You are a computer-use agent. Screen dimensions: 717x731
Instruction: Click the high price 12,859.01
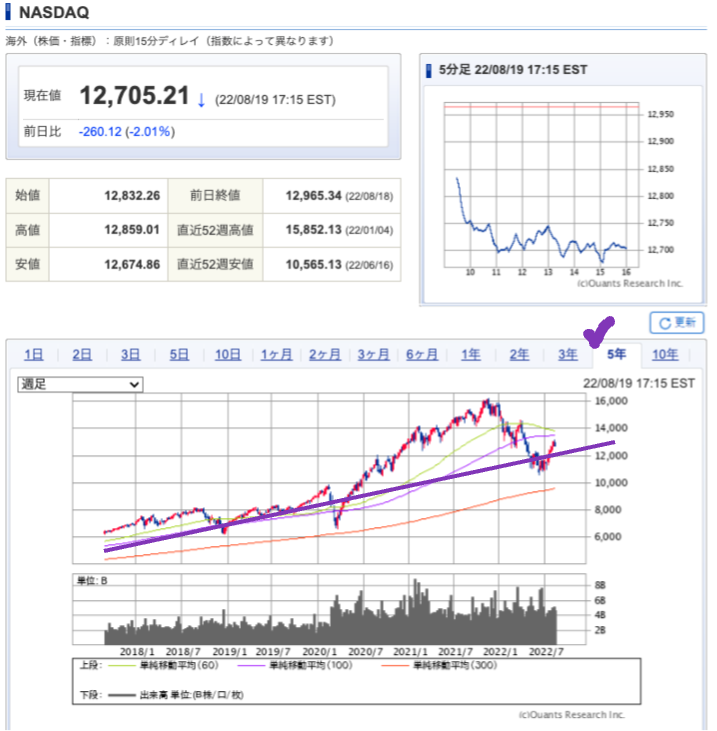pos(132,230)
